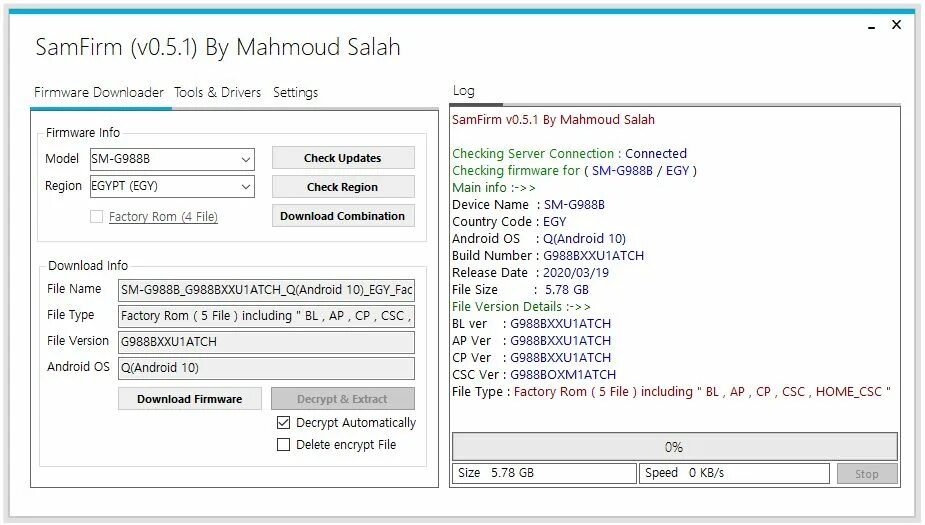Screen dimensions: 925x525
Task: Click Download Combination button
Action: point(343,216)
